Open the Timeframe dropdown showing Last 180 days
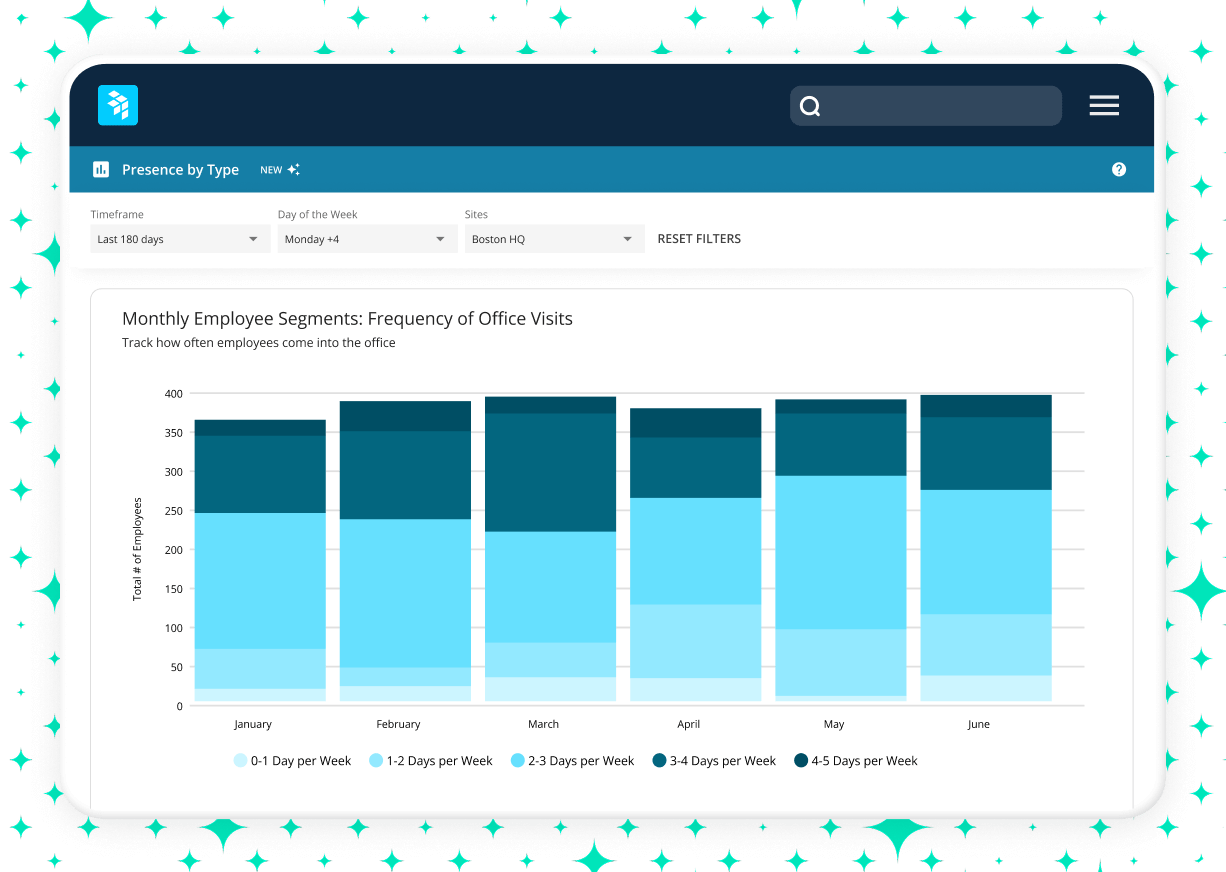 180,238
